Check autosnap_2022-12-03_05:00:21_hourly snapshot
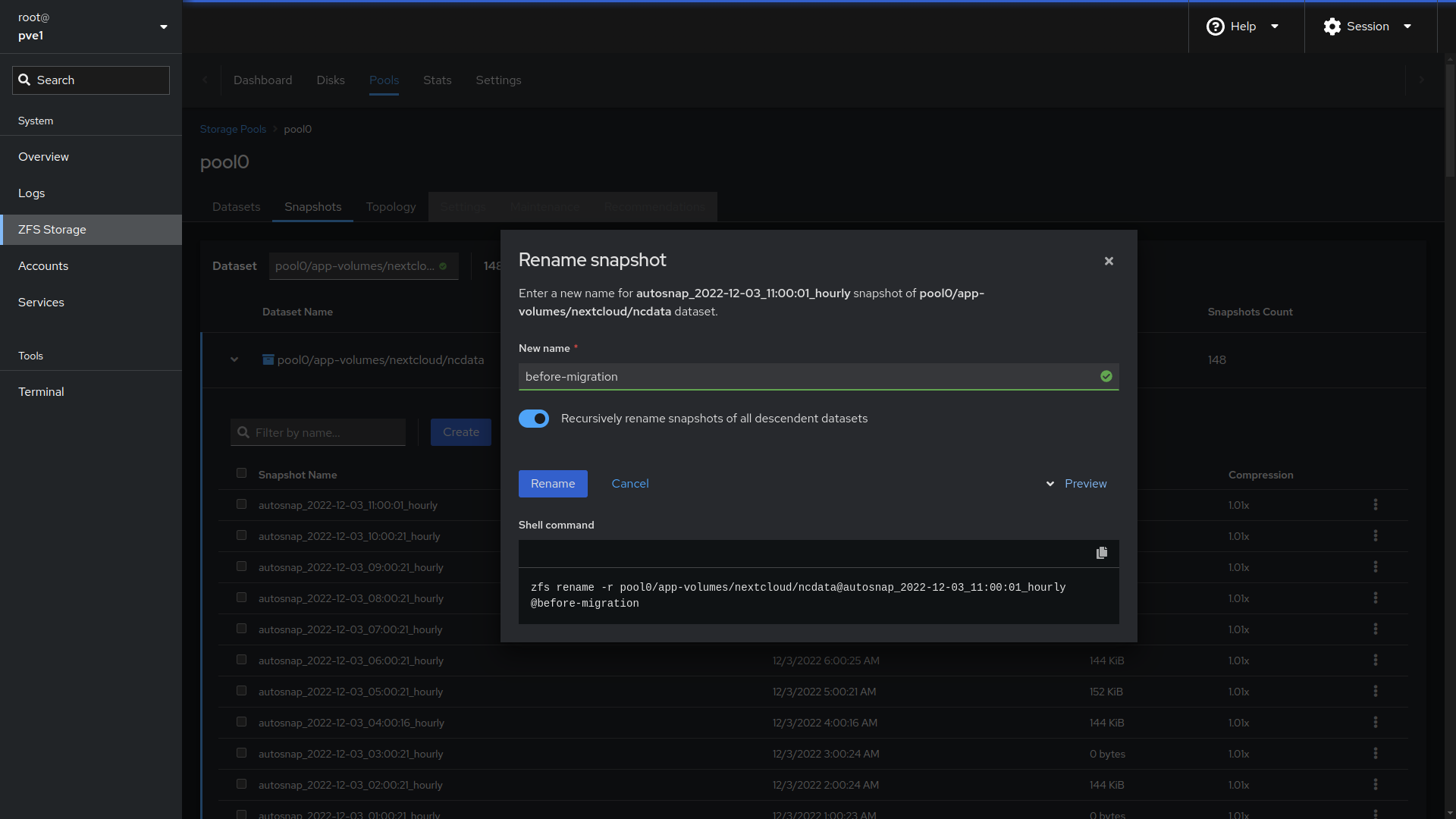The width and height of the screenshot is (1456, 819). point(241,691)
